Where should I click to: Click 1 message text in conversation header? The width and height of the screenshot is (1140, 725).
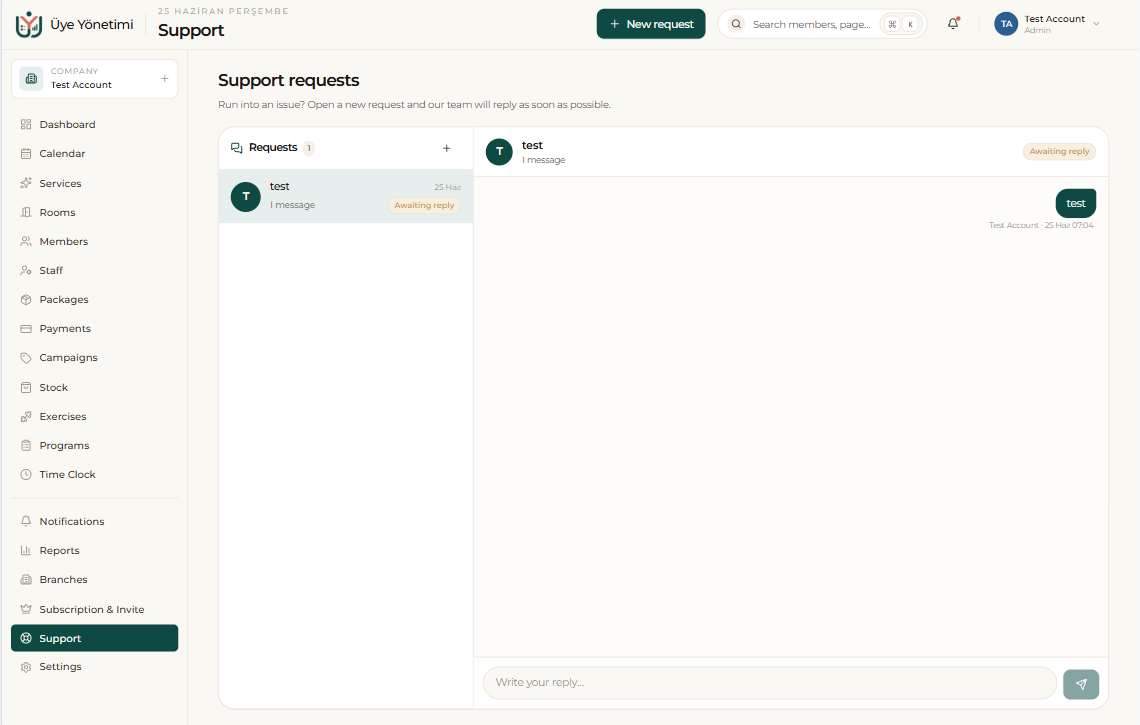(544, 160)
